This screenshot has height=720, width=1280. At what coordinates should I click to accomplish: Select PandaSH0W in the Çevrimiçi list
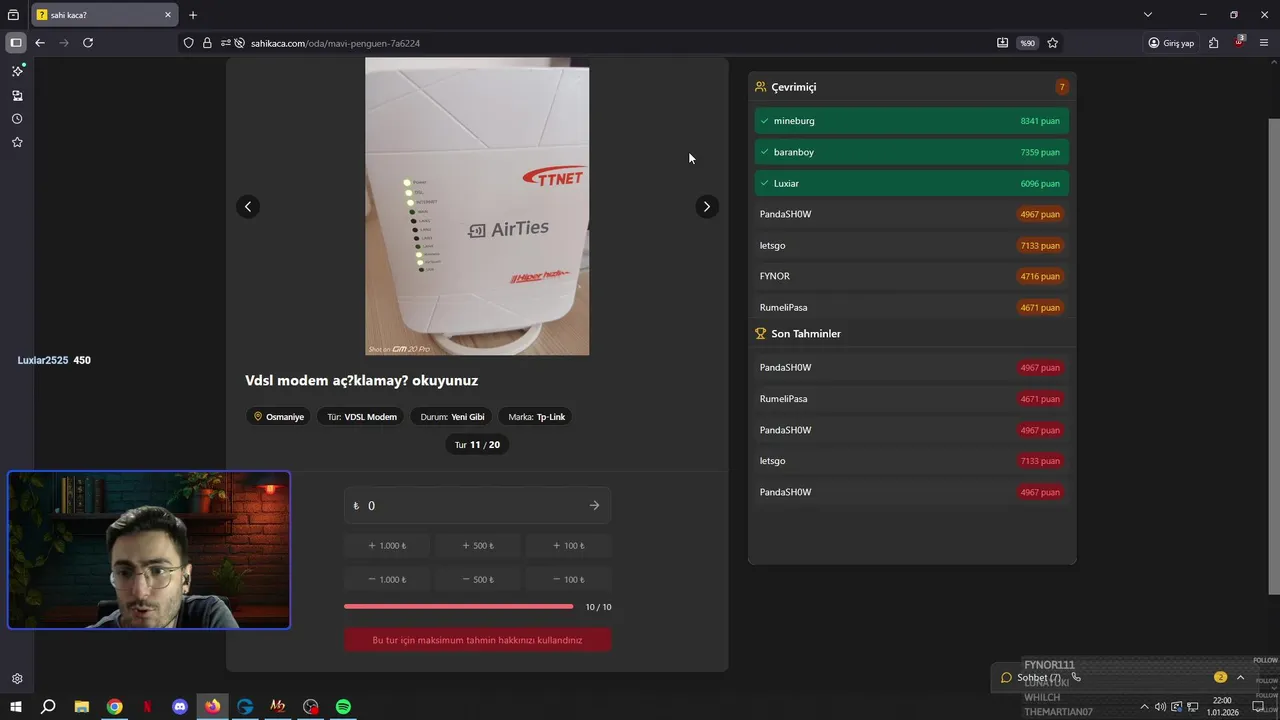click(x=911, y=214)
